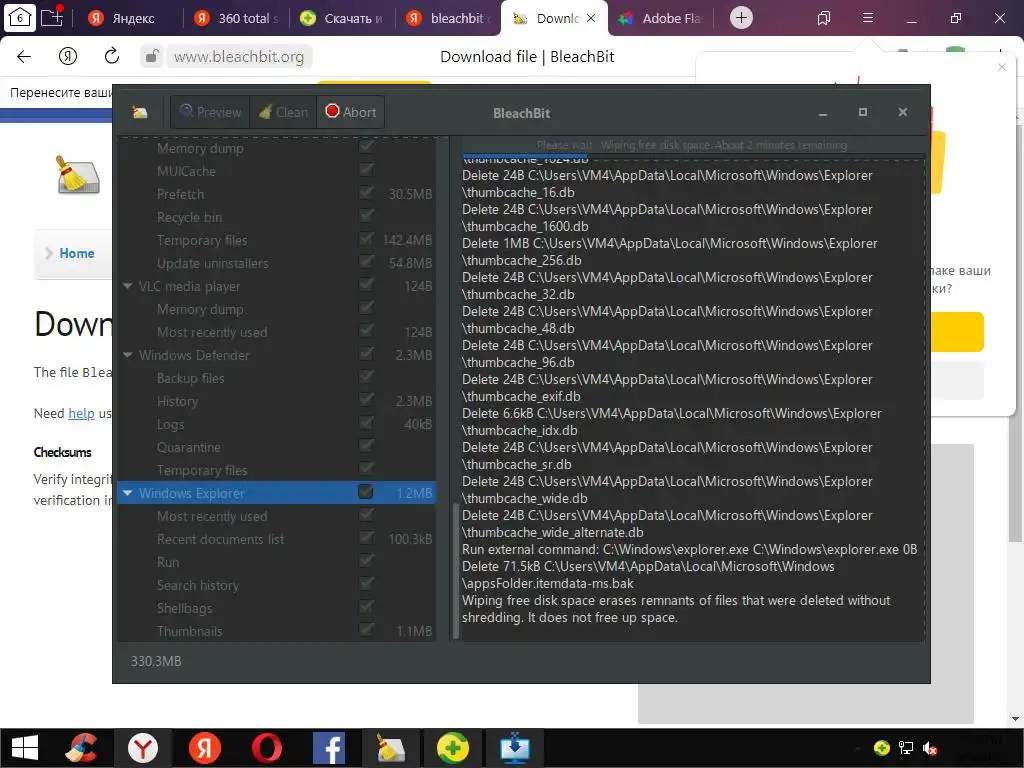Image resolution: width=1024 pixels, height=768 pixels.
Task: Toggle the Windows Defender checkbox
Action: click(x=366, y=354)
